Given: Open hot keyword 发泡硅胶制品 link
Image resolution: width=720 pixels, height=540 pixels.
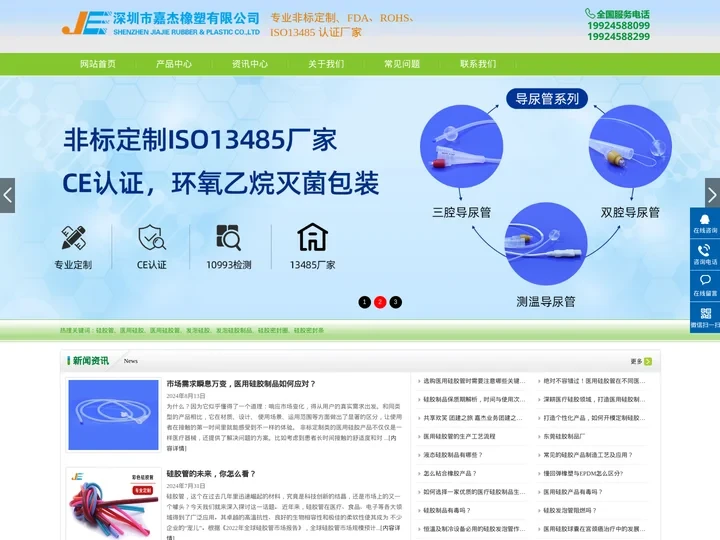Looking at the screenshot, I should click(x=234, y=330).
